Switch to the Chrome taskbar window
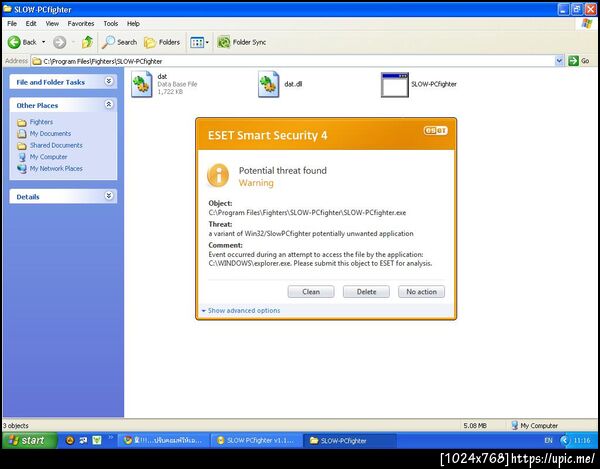 coord(164,441)
